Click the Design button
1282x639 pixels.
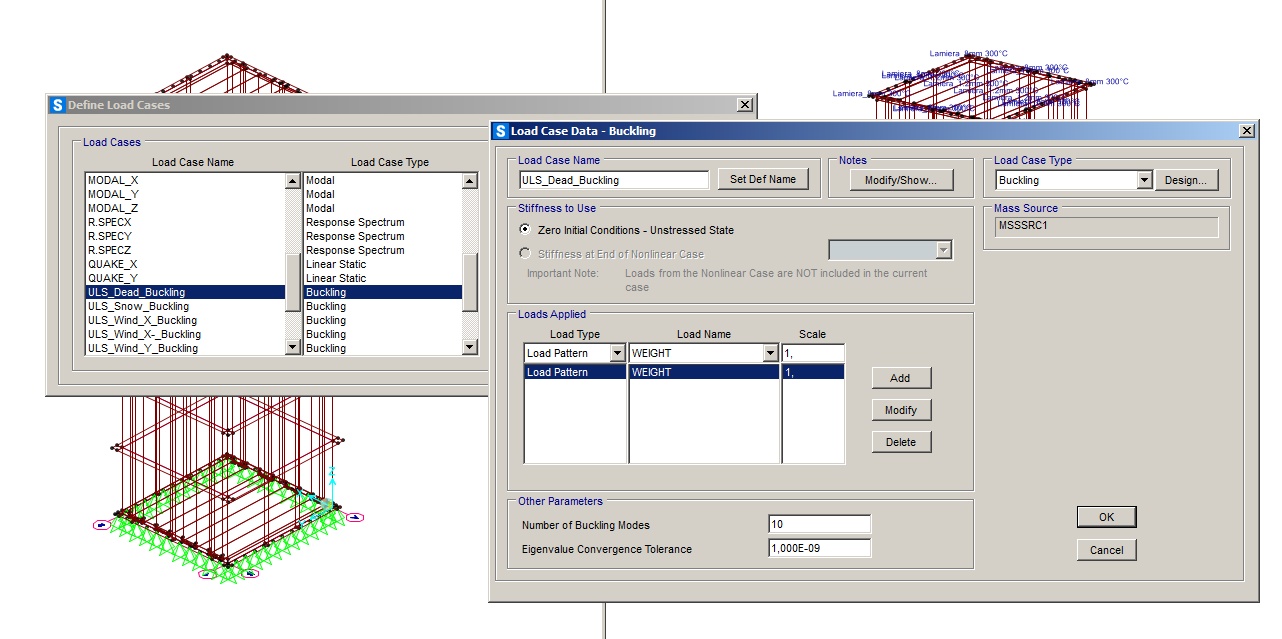click(1187, 180)
